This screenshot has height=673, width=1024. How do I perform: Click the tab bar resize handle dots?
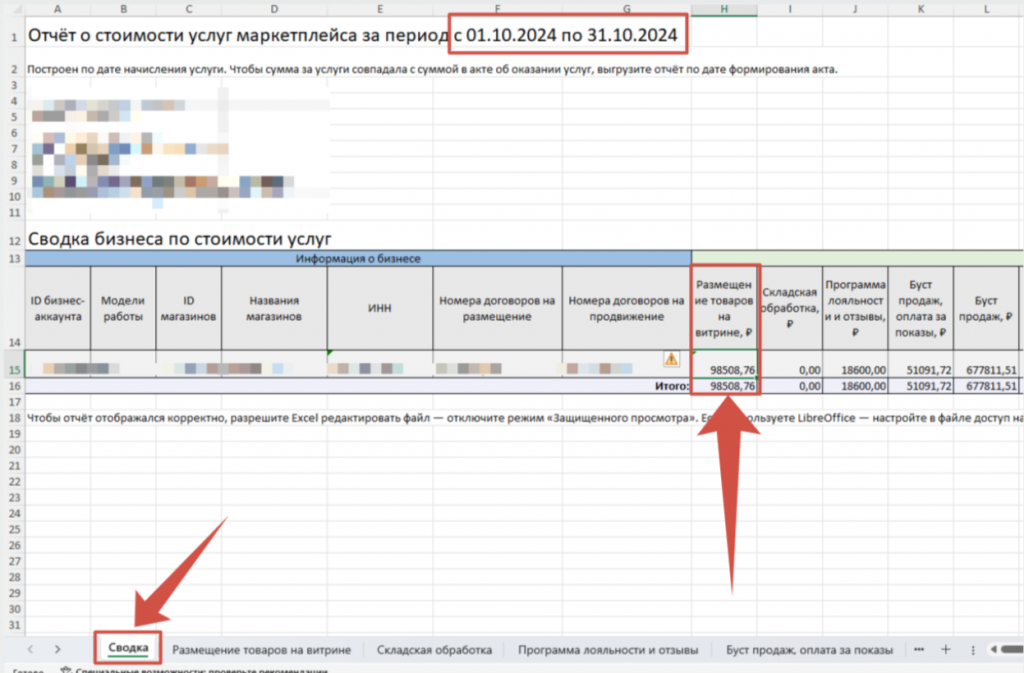(971, 649)
